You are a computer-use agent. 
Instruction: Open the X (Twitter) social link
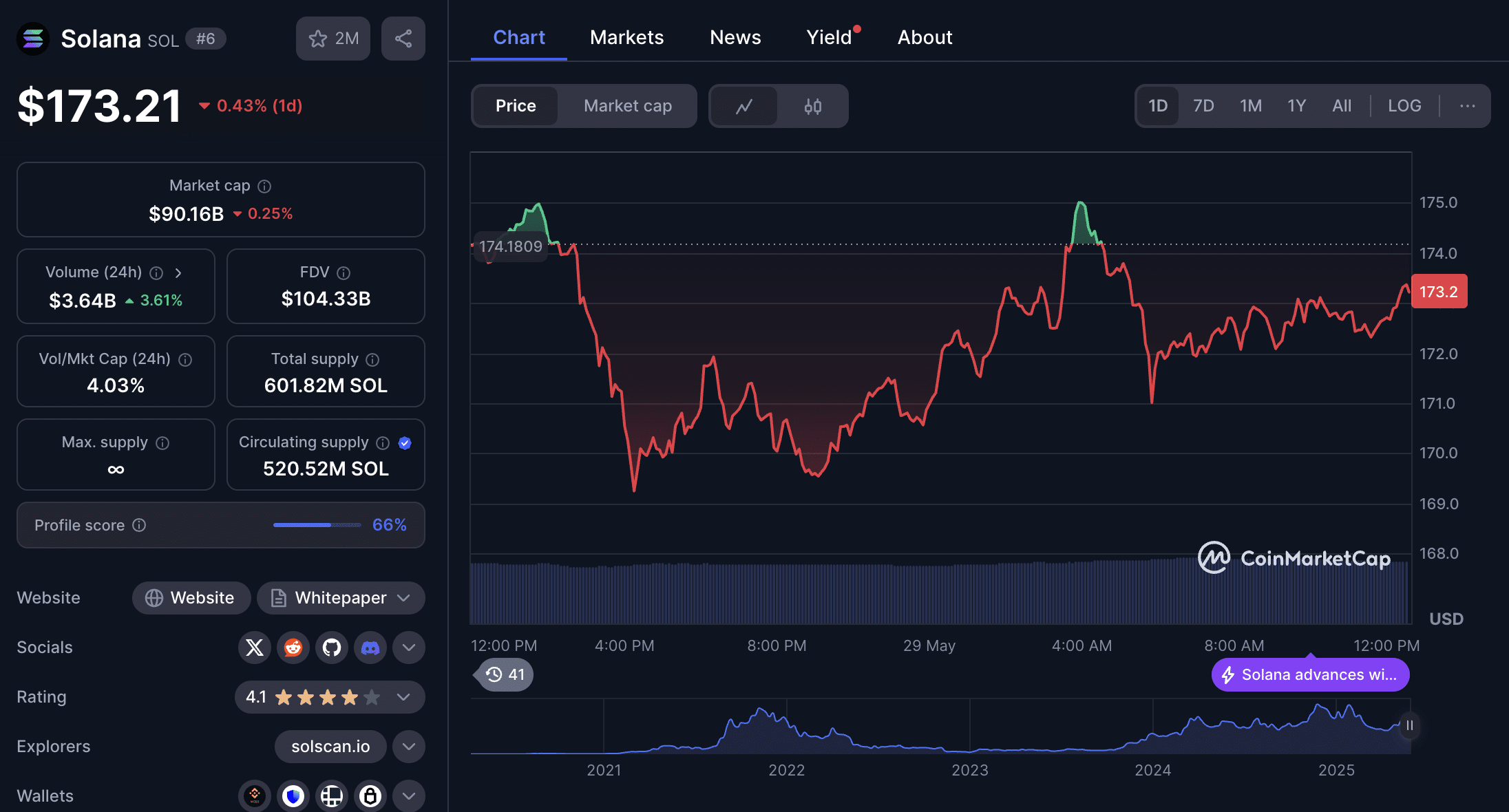coord(255,648)
